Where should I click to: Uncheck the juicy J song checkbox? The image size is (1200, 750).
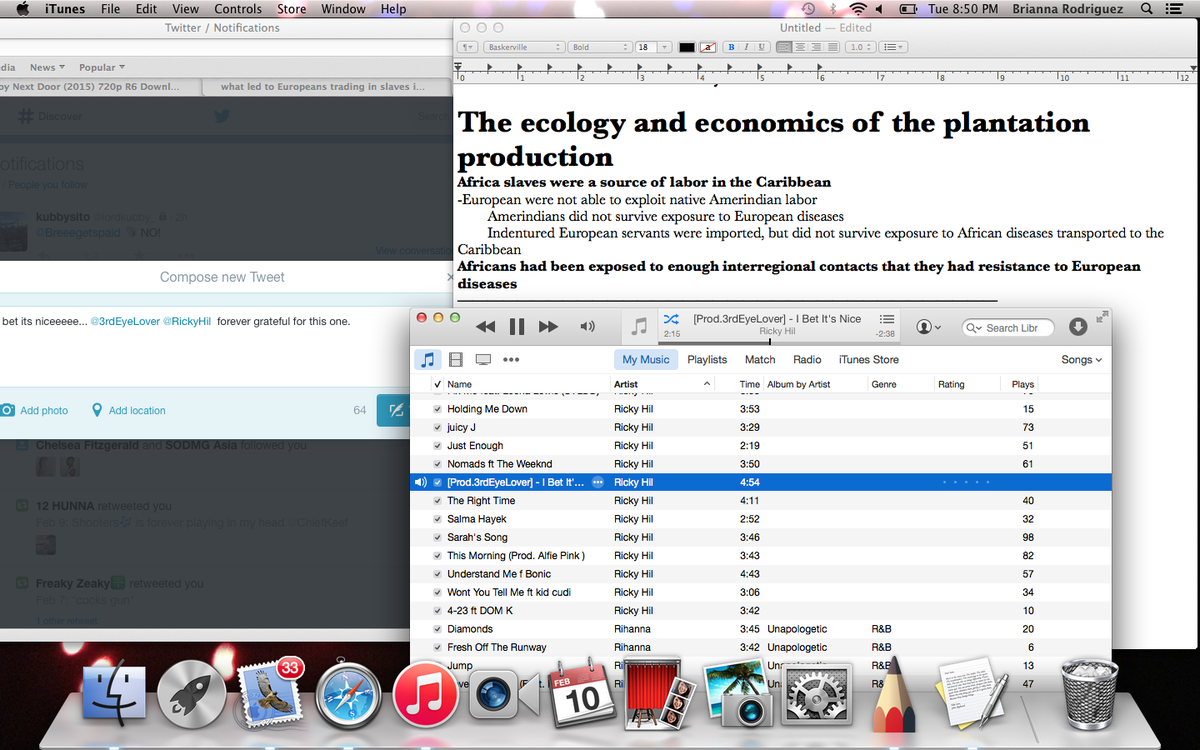pyautogui.click(x=437, y=427)
